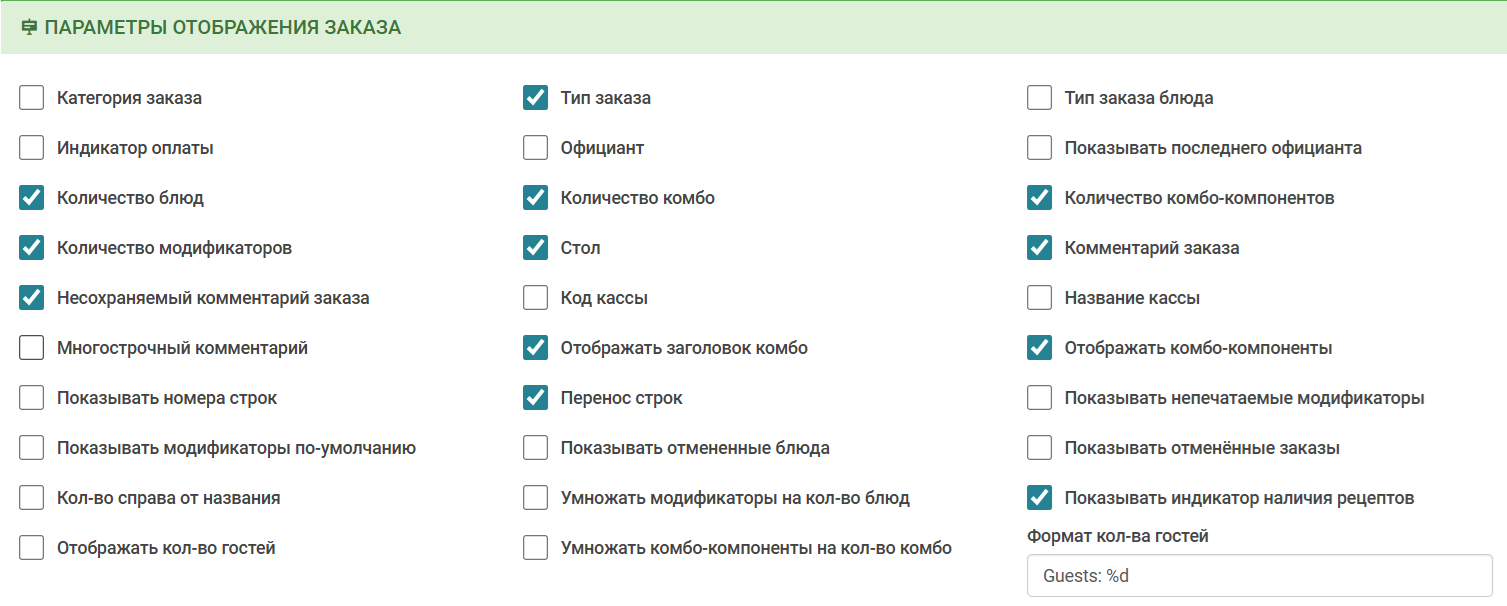Disable «Комментарий заказа» checkbox

pyautogui.click(x=1040, y=248)
